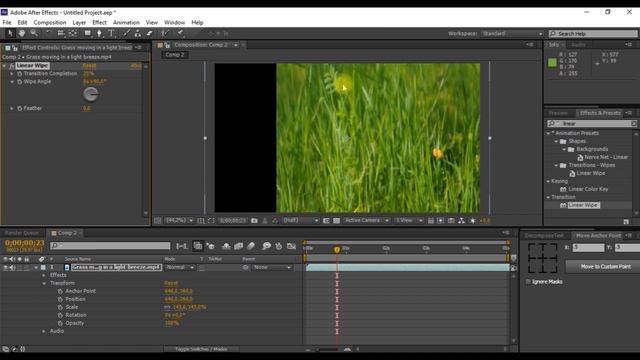Open the viewer magnification dropdown
The image size is (640, 360).
click(180, 220)
